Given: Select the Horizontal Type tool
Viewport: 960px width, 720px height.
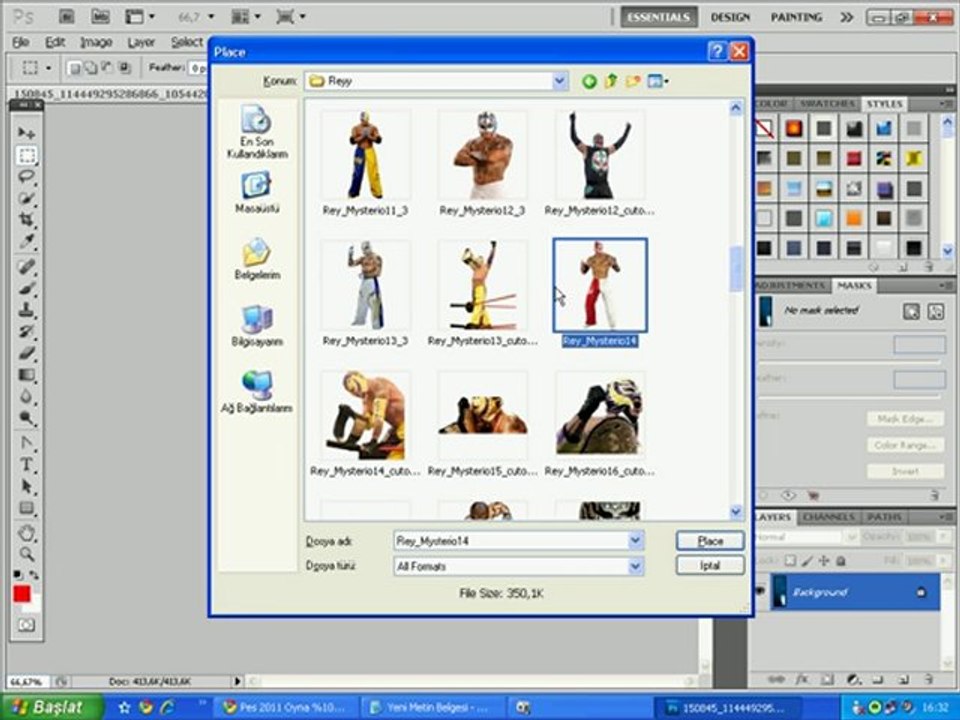Looking at the screenshot, I should click(26, 465).
